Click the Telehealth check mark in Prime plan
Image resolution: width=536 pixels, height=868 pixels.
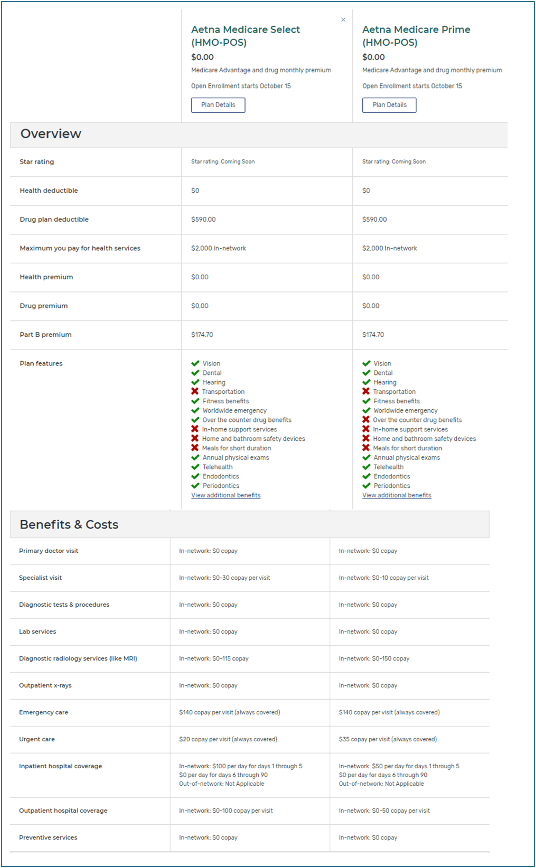pyautogui.click(x=366, y=467)
